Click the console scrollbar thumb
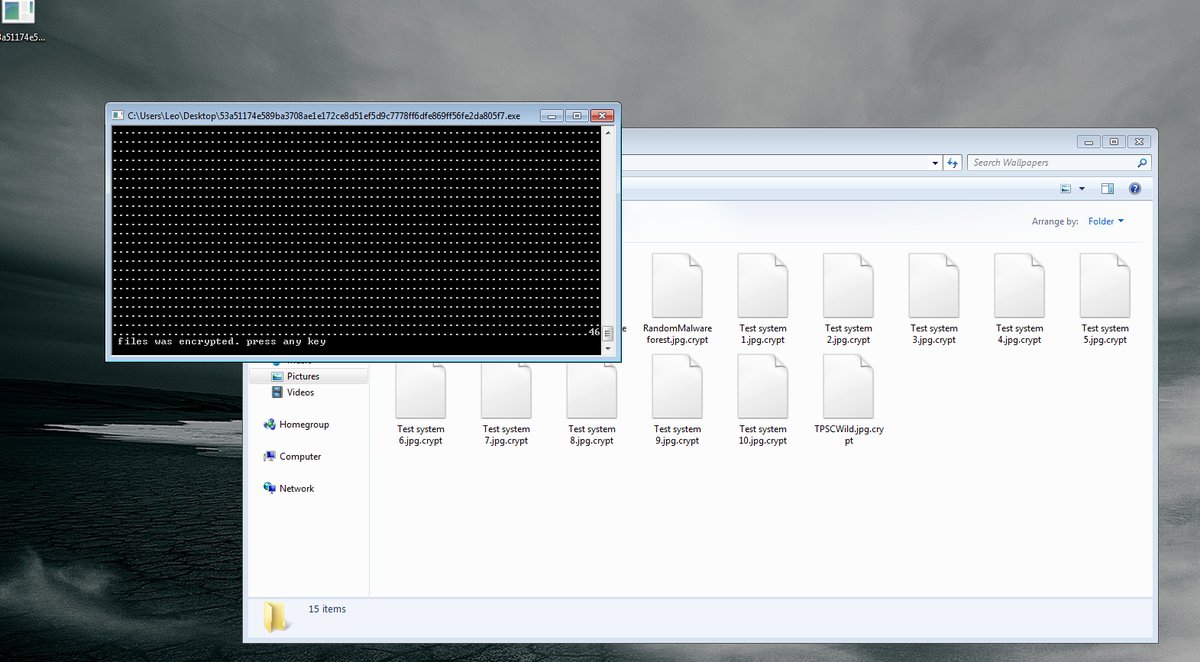 (608, 335)
